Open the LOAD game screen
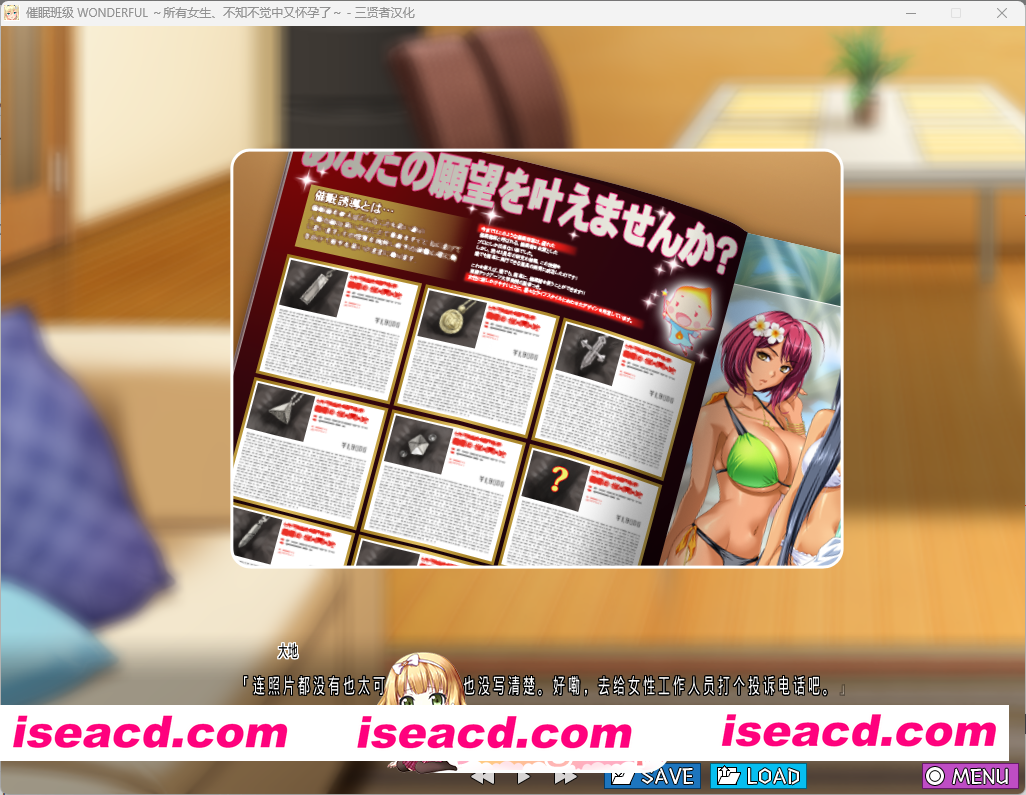 pos(758,776)
